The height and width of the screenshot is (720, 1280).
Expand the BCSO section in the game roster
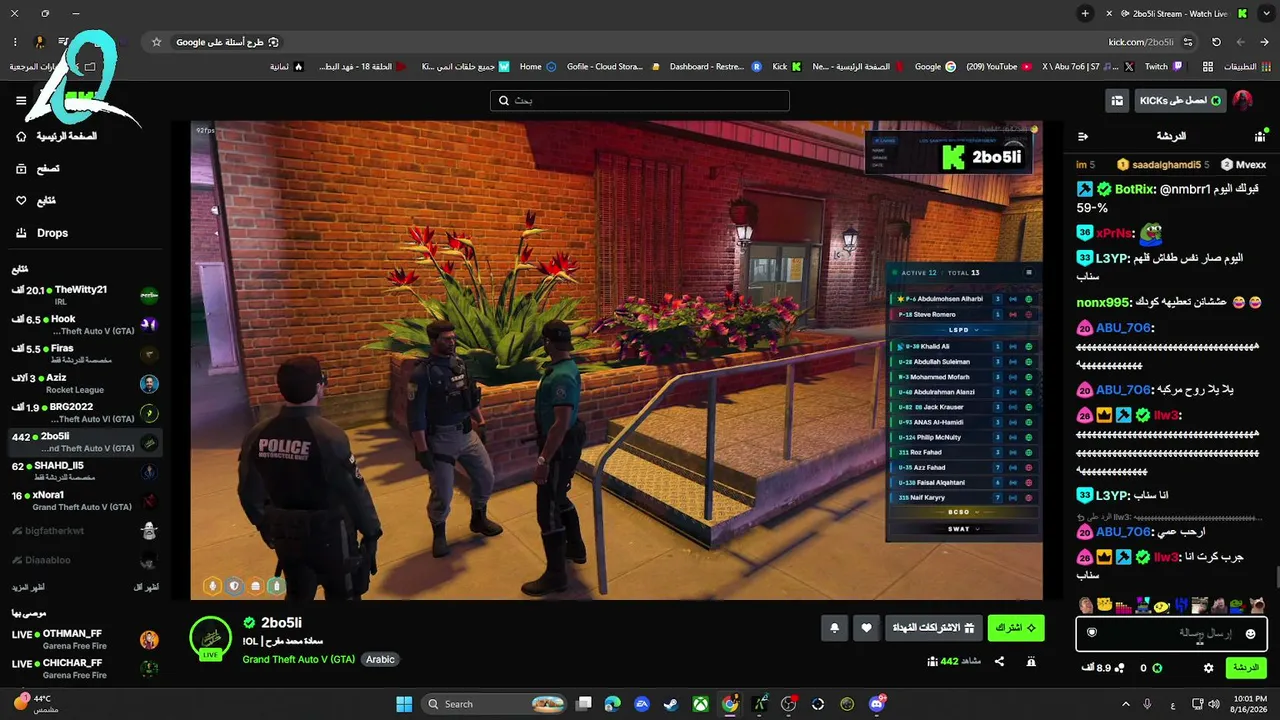coord(962,512)
